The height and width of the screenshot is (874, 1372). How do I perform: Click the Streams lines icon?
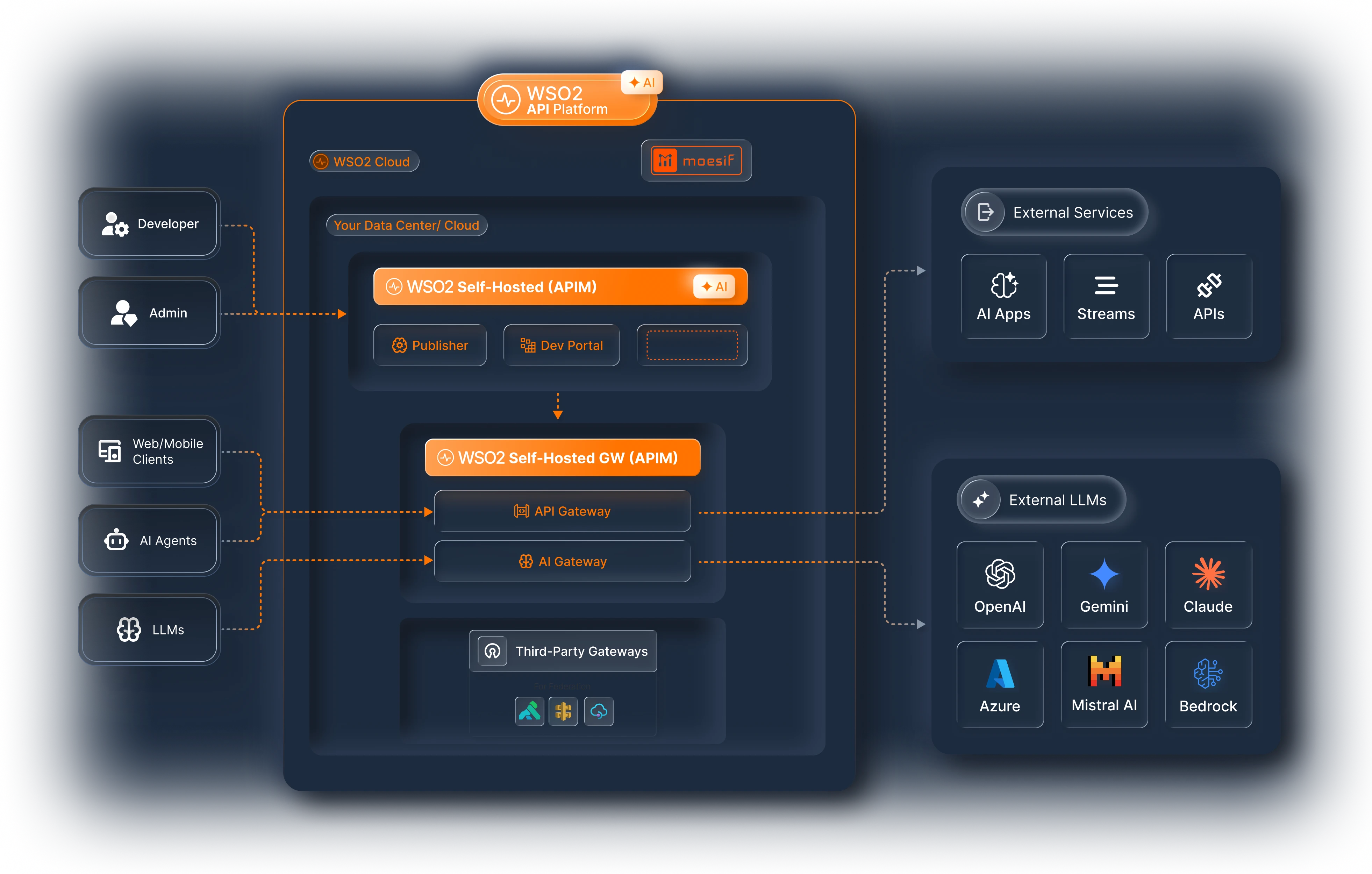click(x=1106, y=285)
